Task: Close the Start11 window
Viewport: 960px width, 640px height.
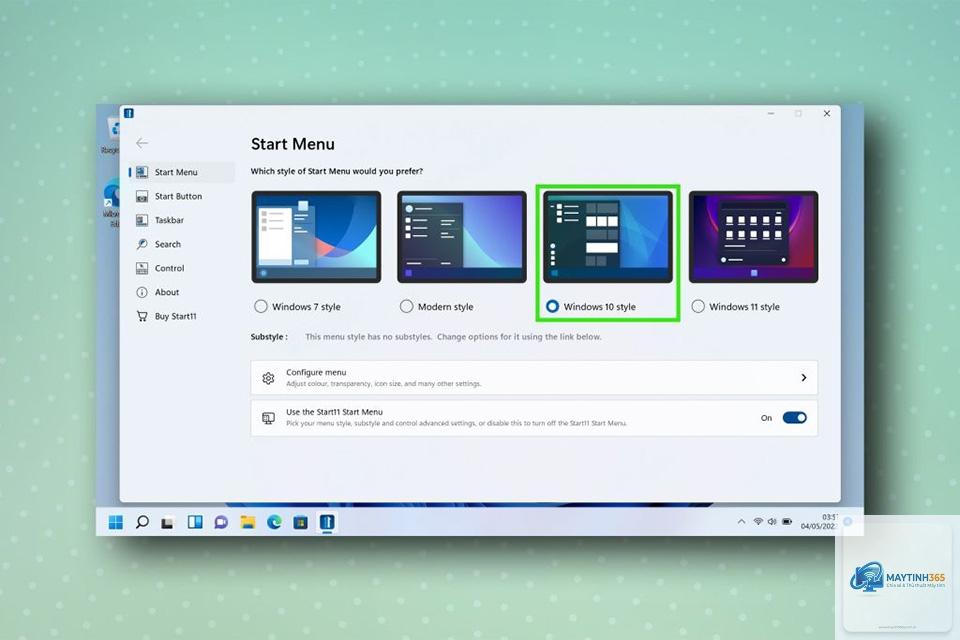Action: click(827, 113)
